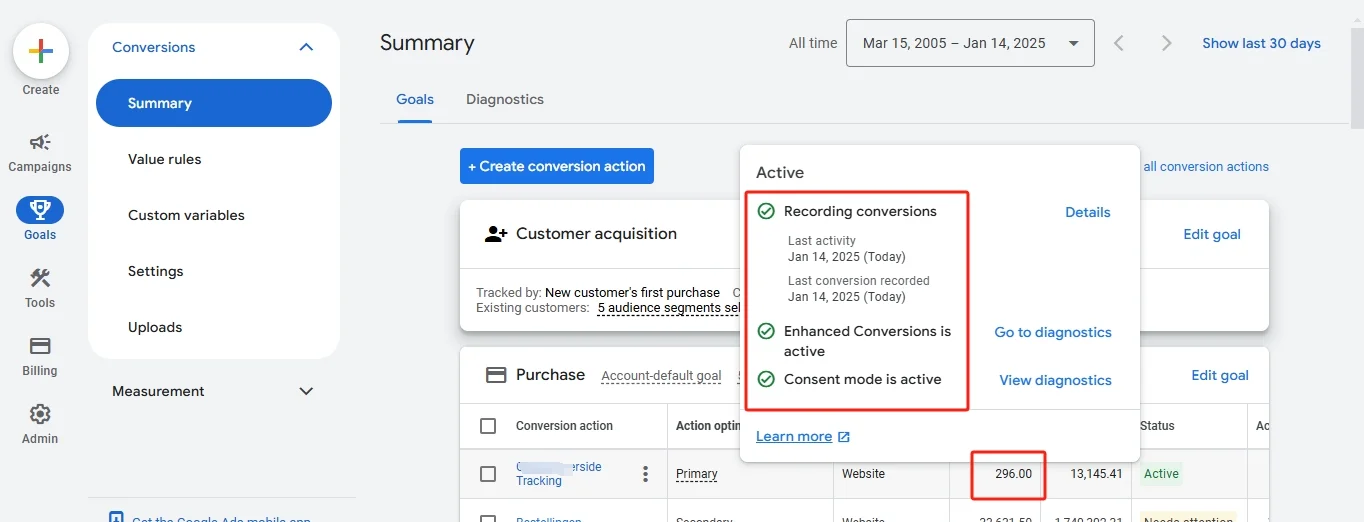Screen dimensions: 1364x522
Task: Open Details for Recording conversions
Action: (x=1088, y=212)
